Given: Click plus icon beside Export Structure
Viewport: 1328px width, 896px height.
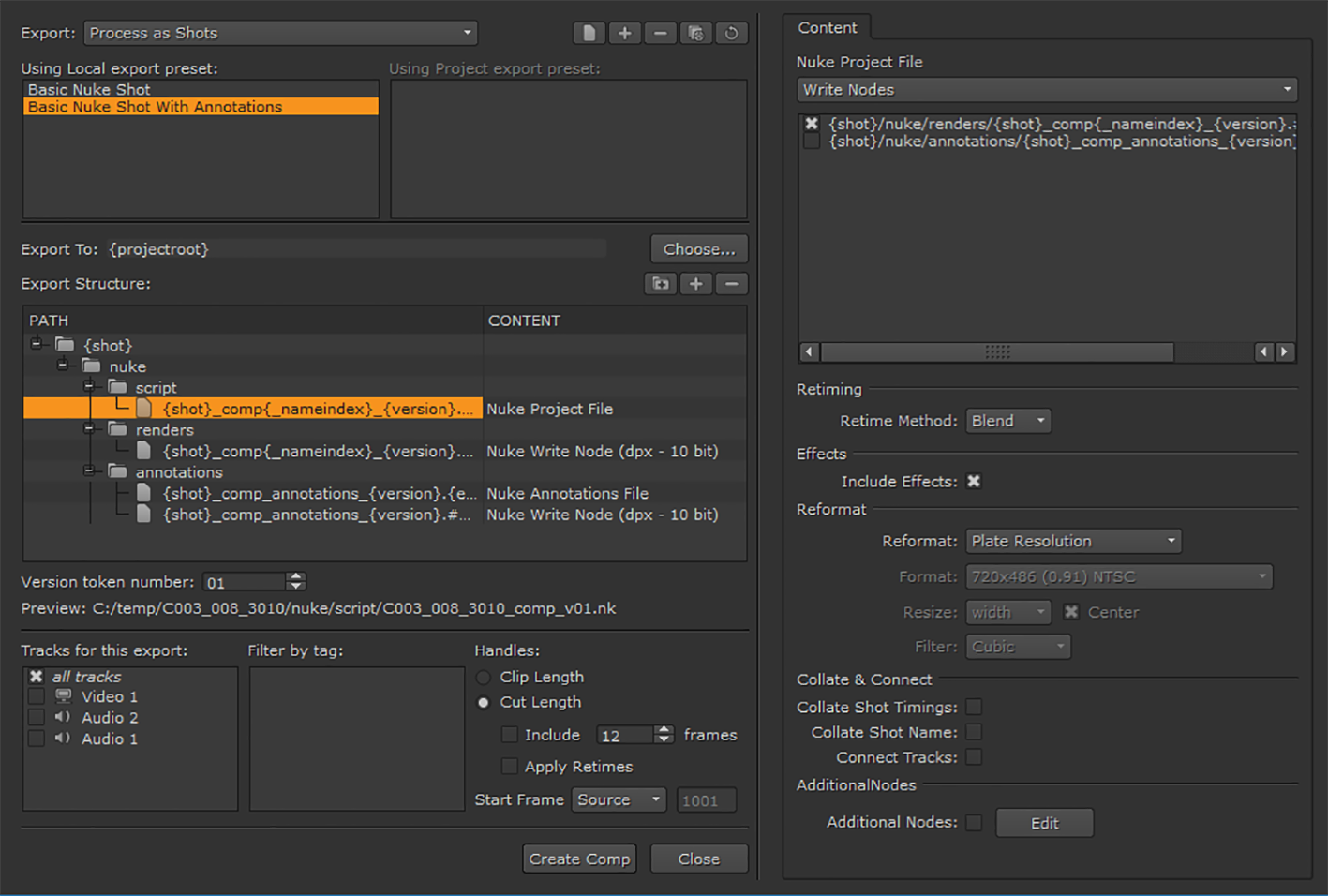Looking at the screenshot, I should click(695, 284).
